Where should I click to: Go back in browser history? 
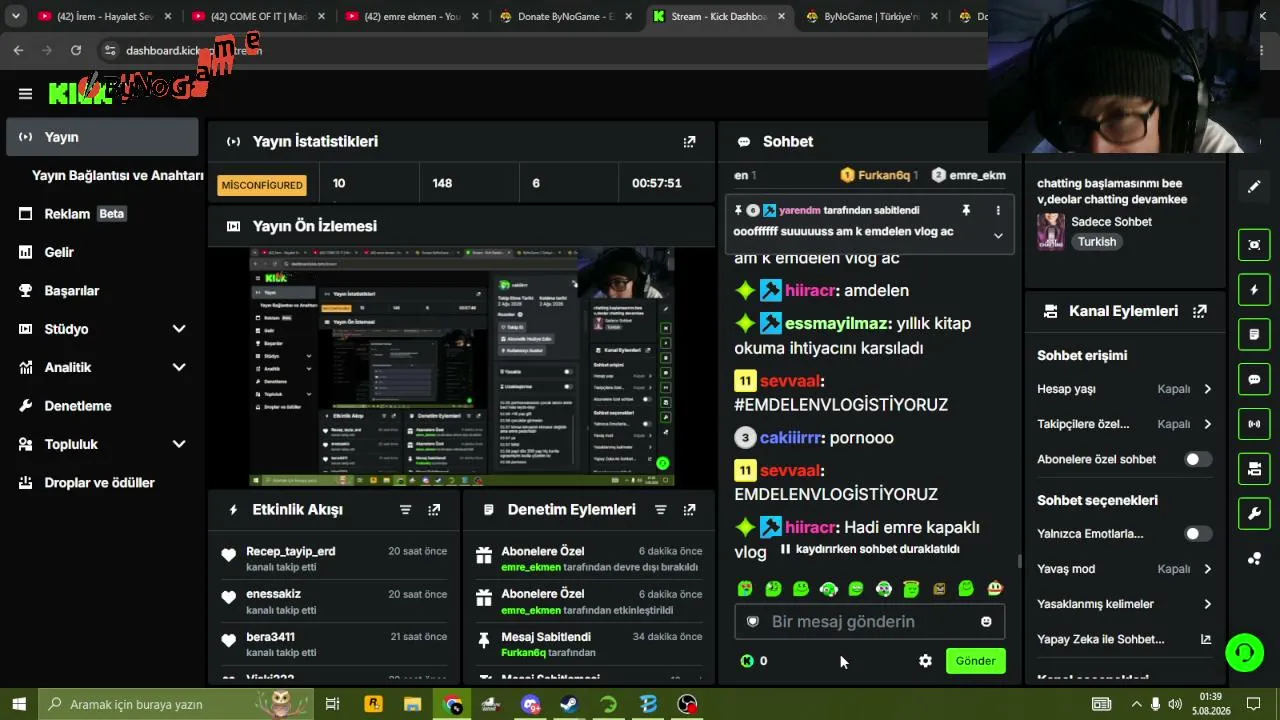click(19, 50)
